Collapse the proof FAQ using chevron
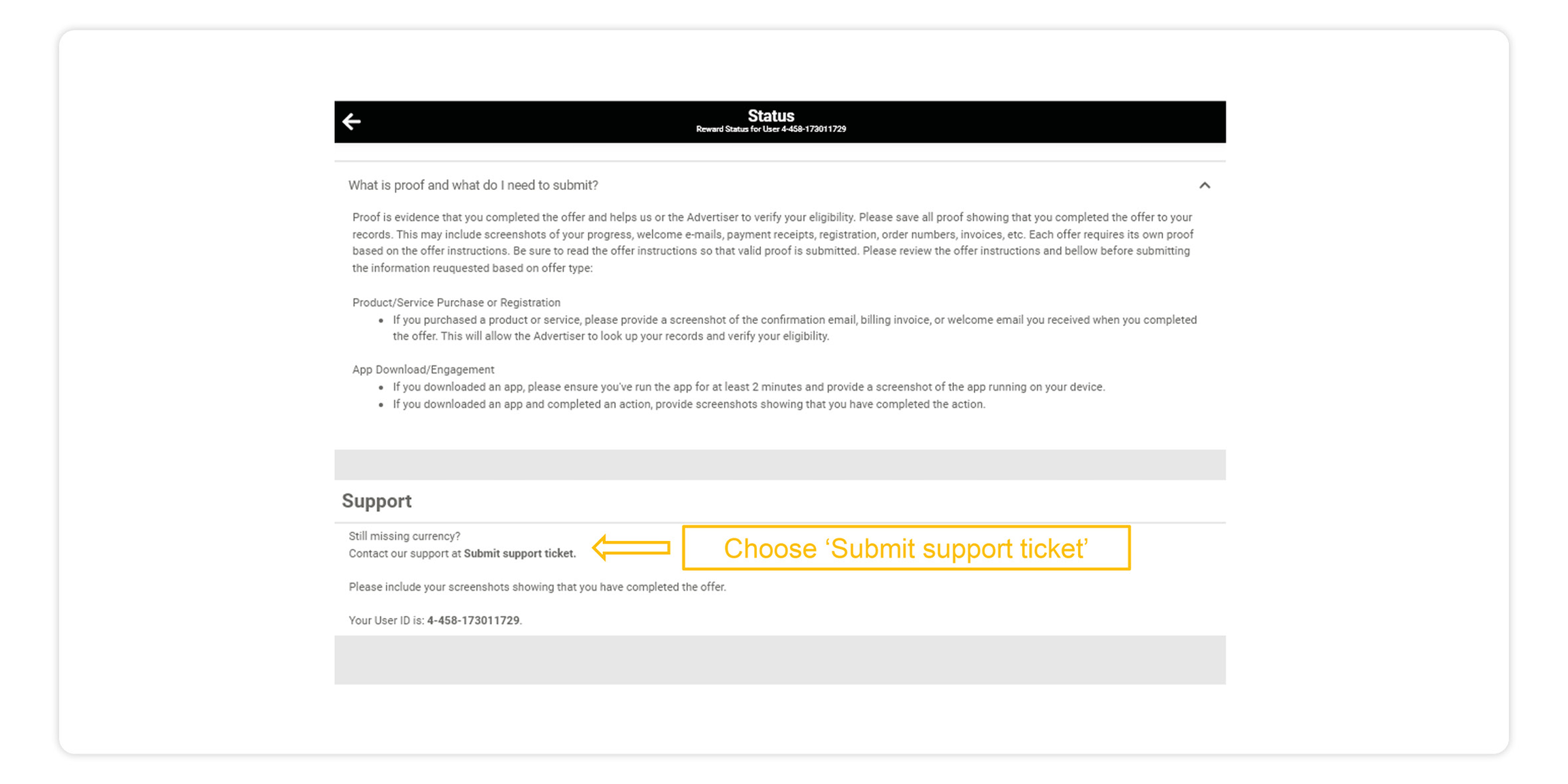The image size is (1568, 784). coord(1205,185)
